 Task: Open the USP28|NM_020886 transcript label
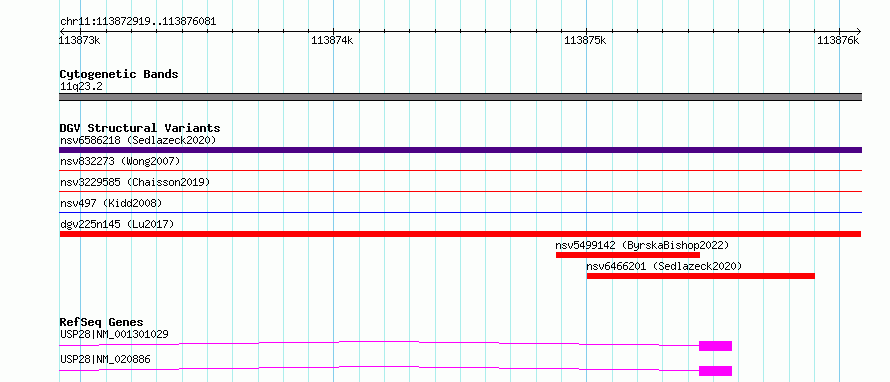click(x=105, y=359)
